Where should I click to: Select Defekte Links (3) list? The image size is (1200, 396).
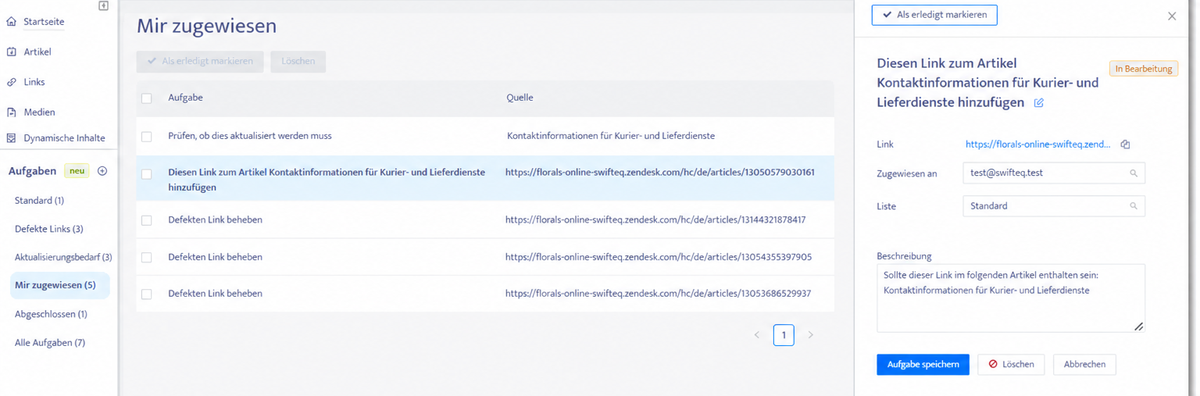[x=48, y=229]
